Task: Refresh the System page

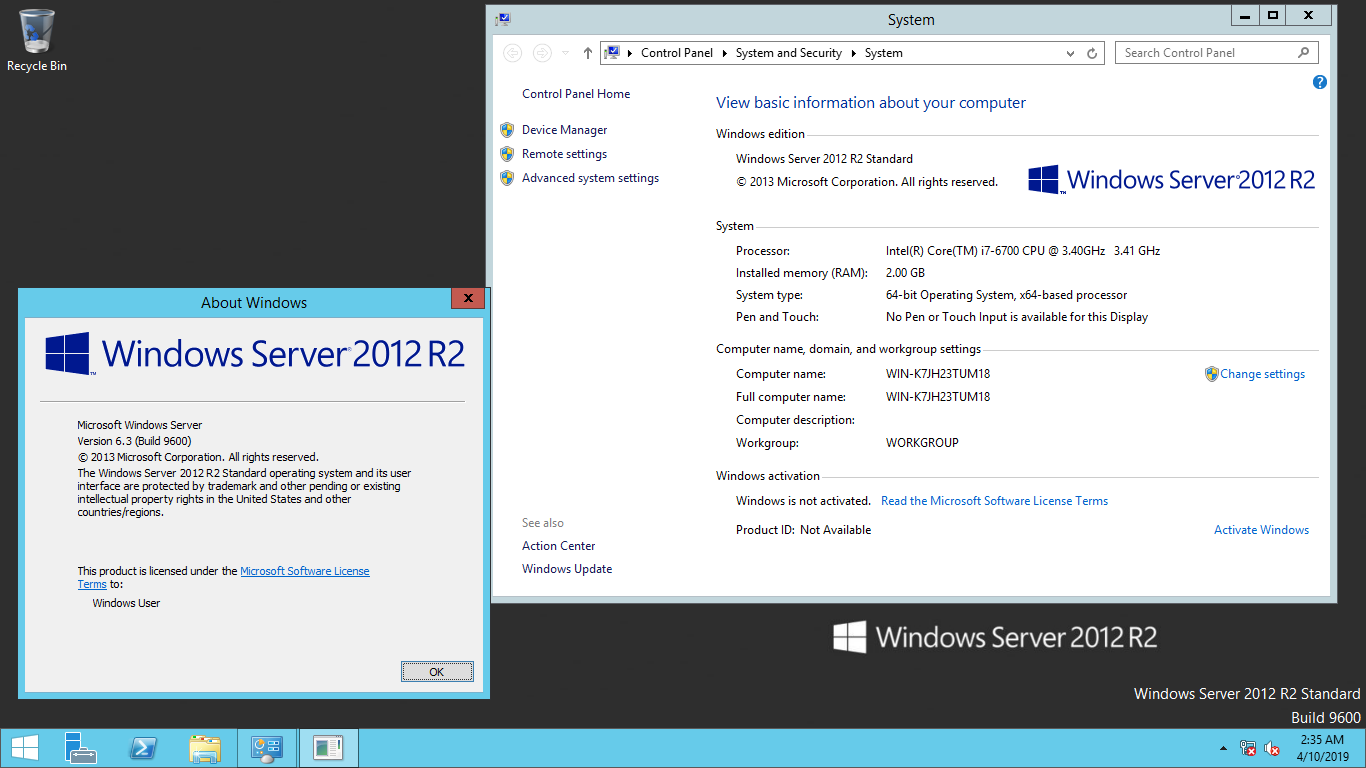Action: [1092, 53]
